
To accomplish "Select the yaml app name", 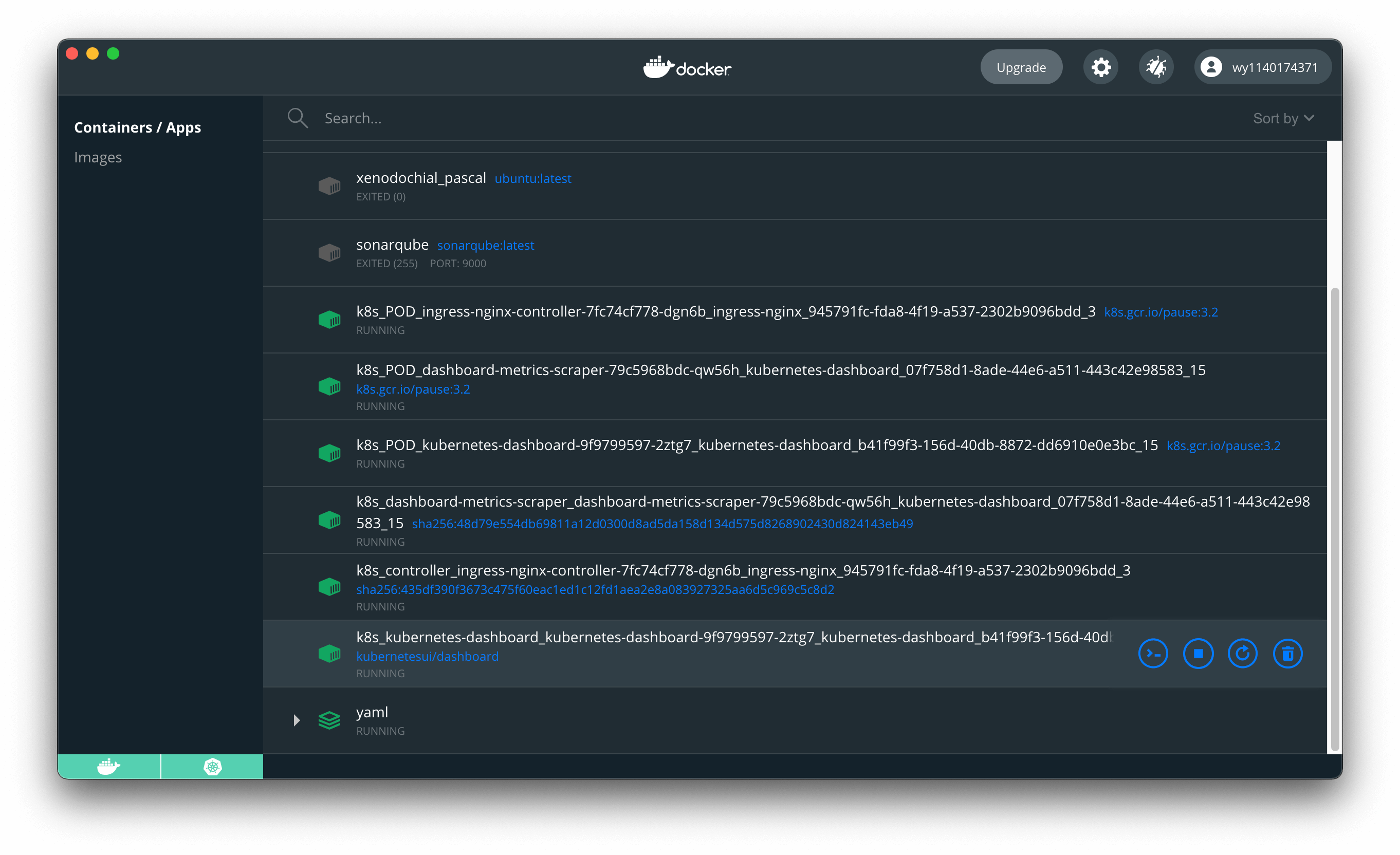I will coord(372,712).
